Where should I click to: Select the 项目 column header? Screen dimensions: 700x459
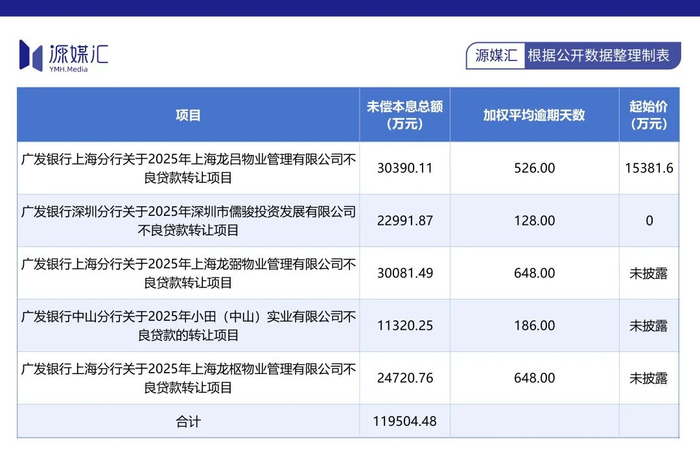click(188, 115)
